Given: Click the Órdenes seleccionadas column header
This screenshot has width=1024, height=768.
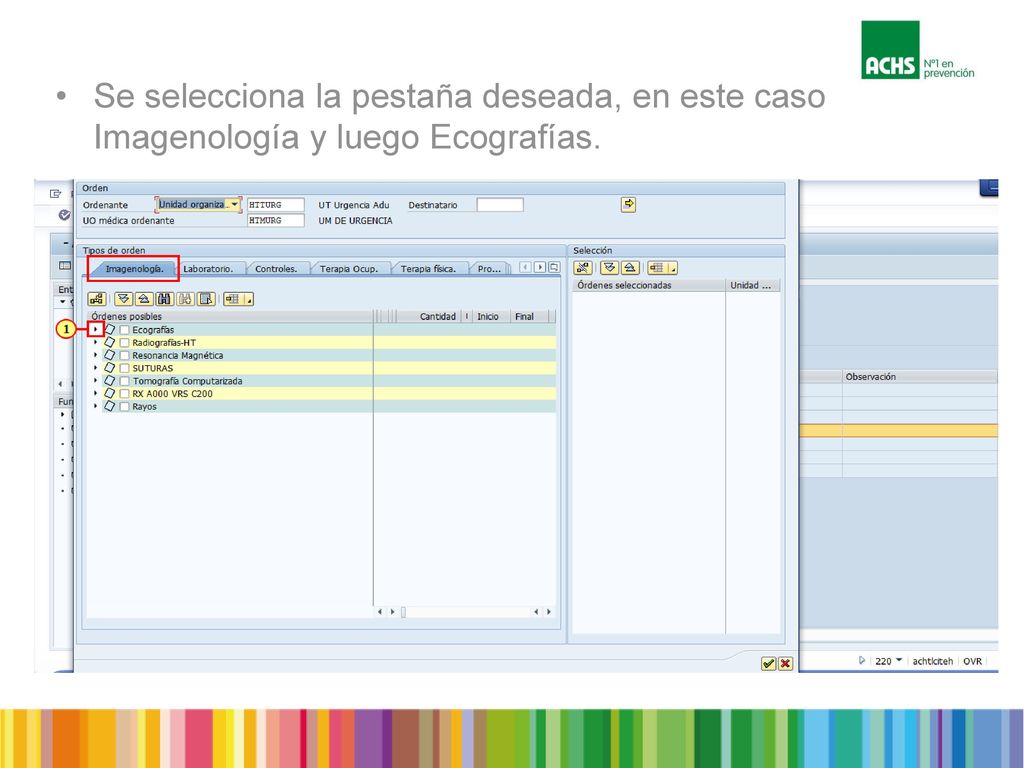Looking at the screenshot, I should point(648,285).
